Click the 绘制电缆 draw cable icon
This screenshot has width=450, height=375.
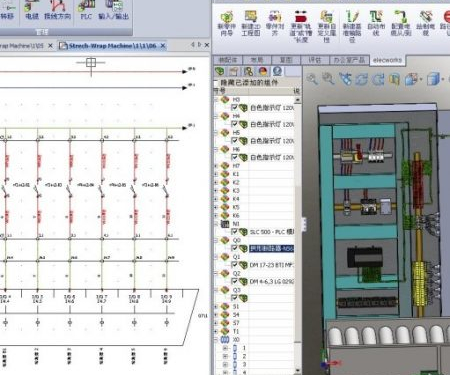(425, 23)
